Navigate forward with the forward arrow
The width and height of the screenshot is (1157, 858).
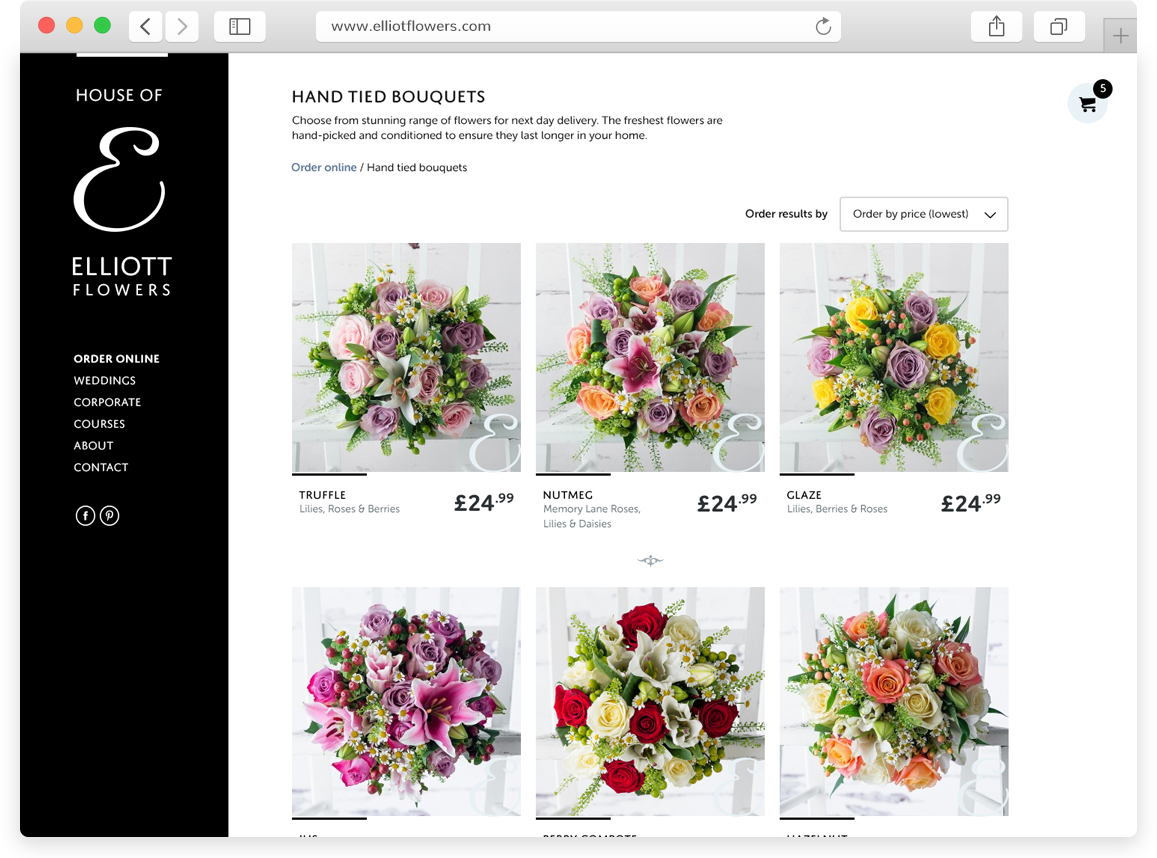coord(181,26)
